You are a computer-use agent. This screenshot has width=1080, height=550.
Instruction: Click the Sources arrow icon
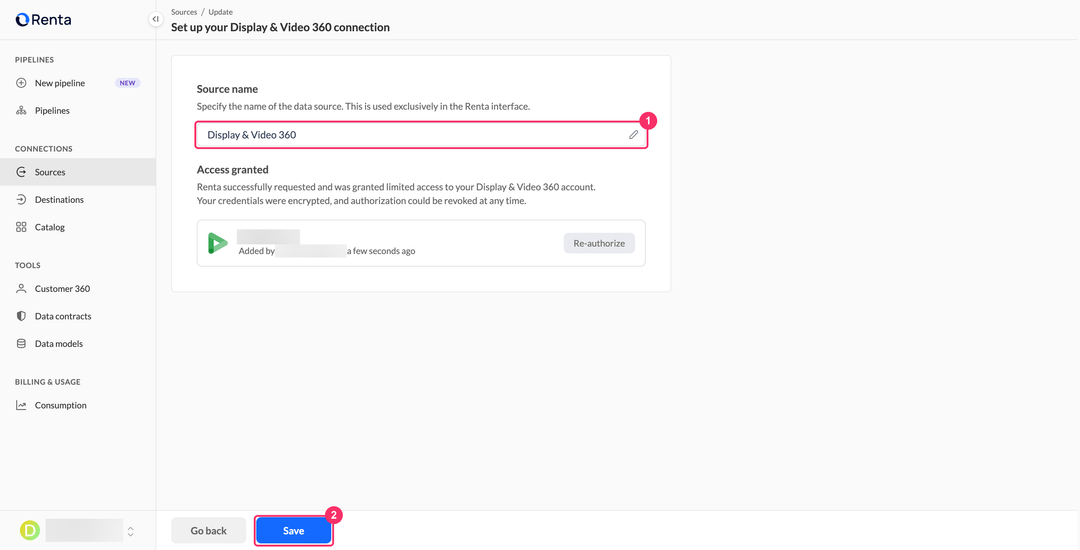pyautogui.click(x=21, y=172)
